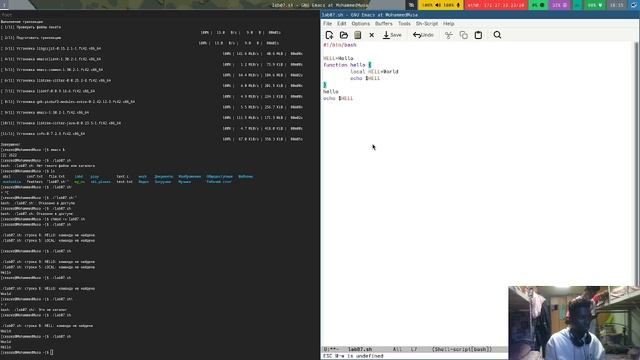Image resolution: width=640 pixels, height=360 pixels.
Task: Click the Emacs window title bar
Action: (480, 15)
